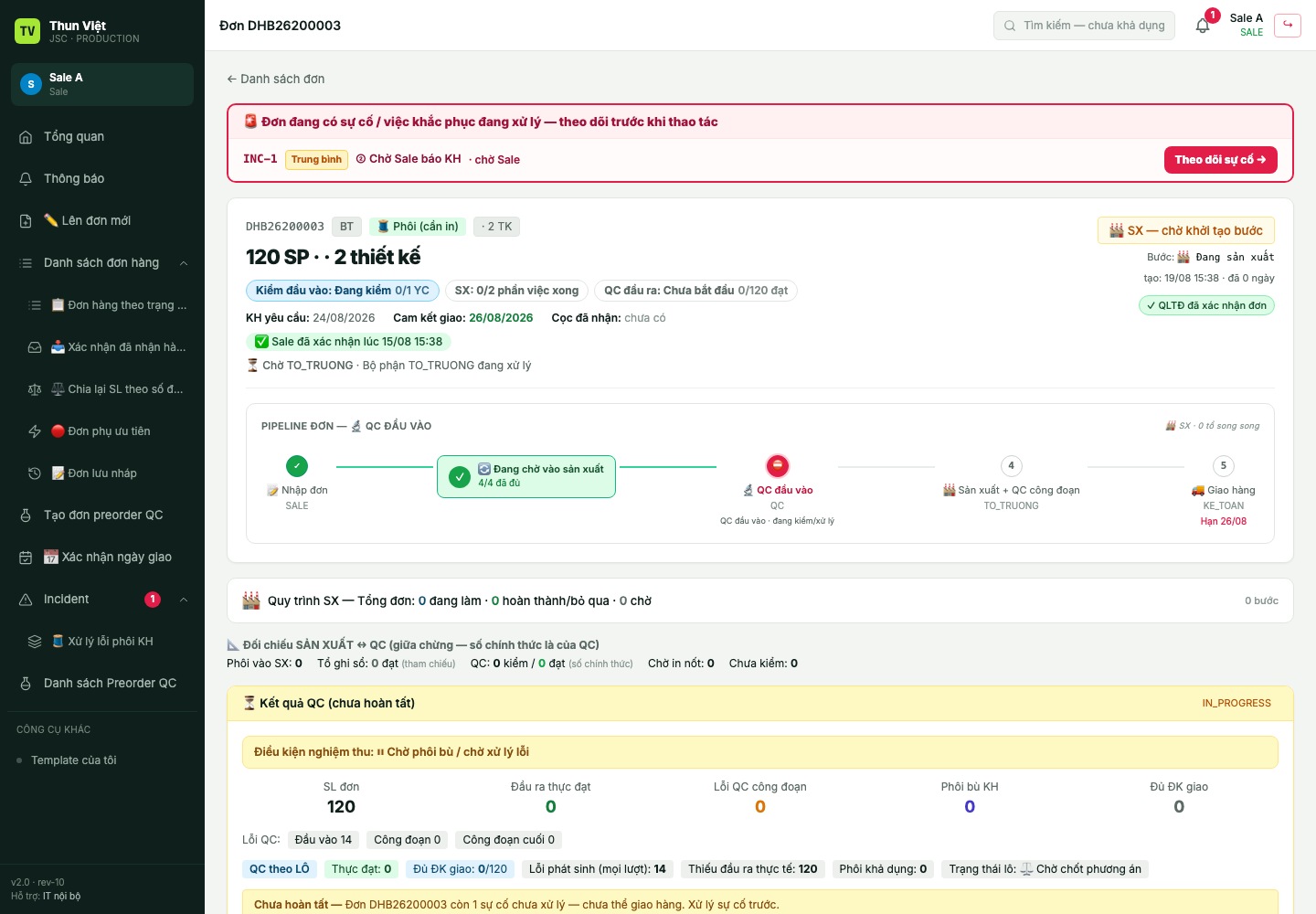Click the QC đầu ra: Chưa bắt đầu badge

click(695, 291)
